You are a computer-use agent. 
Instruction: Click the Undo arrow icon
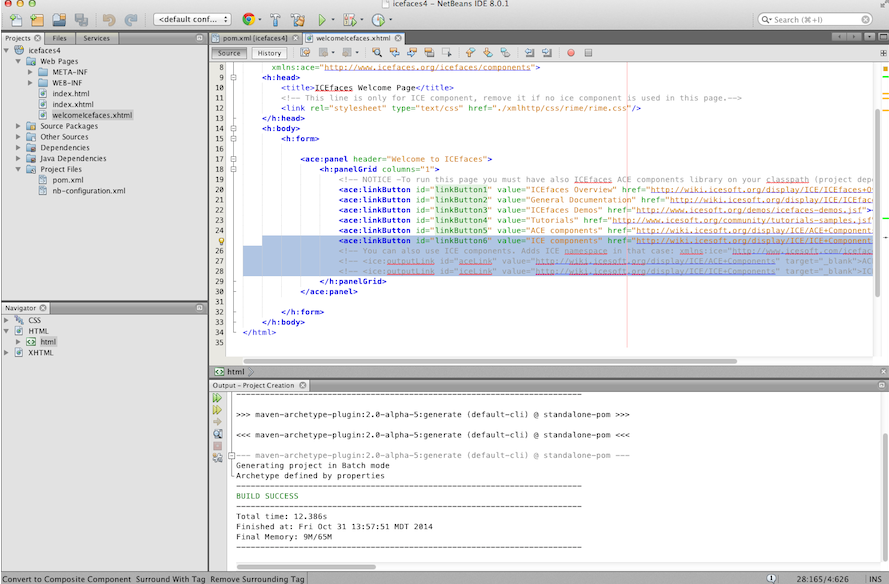pyautogui.click(x=108, y=19)
